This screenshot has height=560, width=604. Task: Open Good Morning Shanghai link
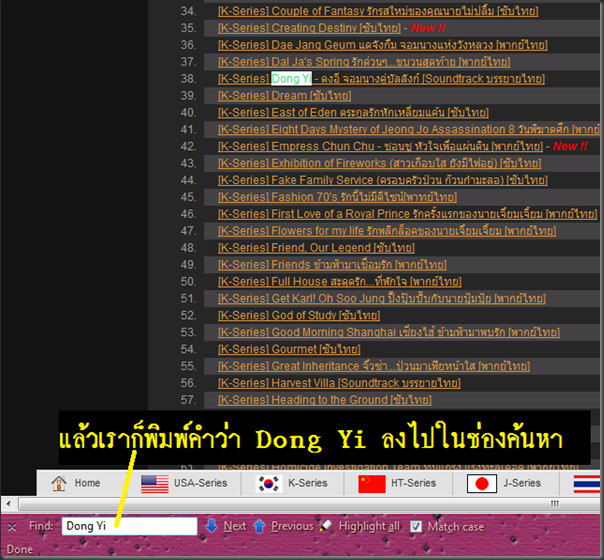[x=389, y=333]
